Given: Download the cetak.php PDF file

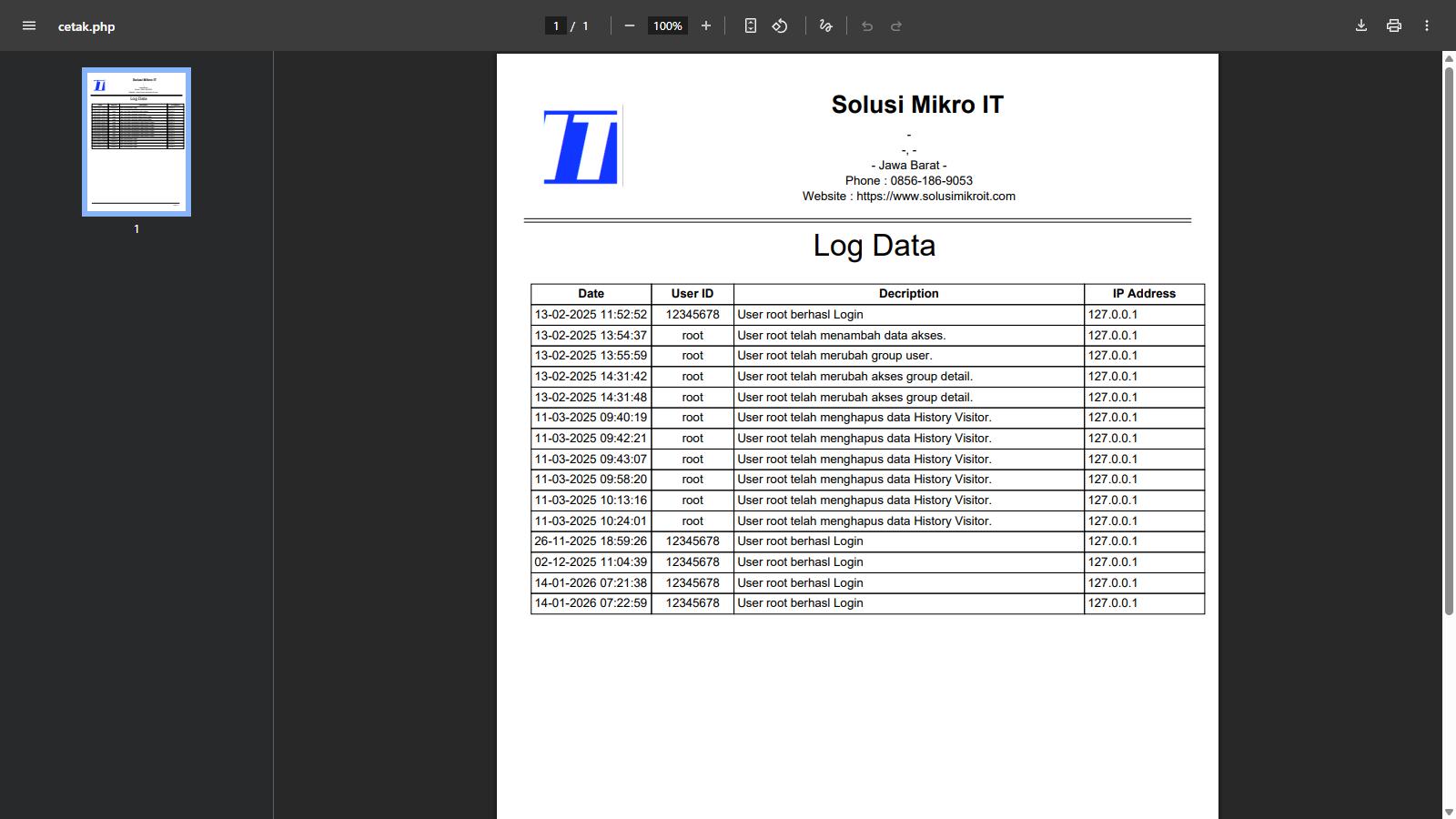Looking at the screenshot, I should pos(1361,25).
